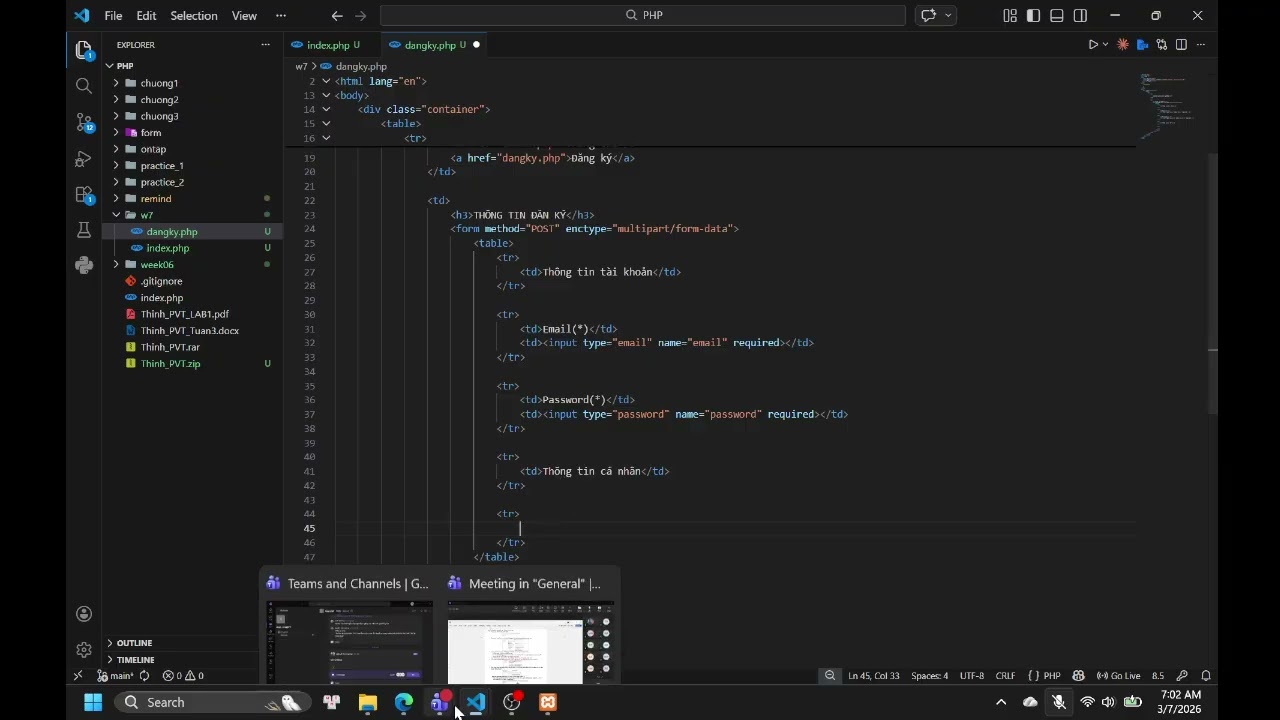The height and width of the screenshot is (720, 1280).
Task: Open File Explorer from the taskbar
Action: click(368, 702)
